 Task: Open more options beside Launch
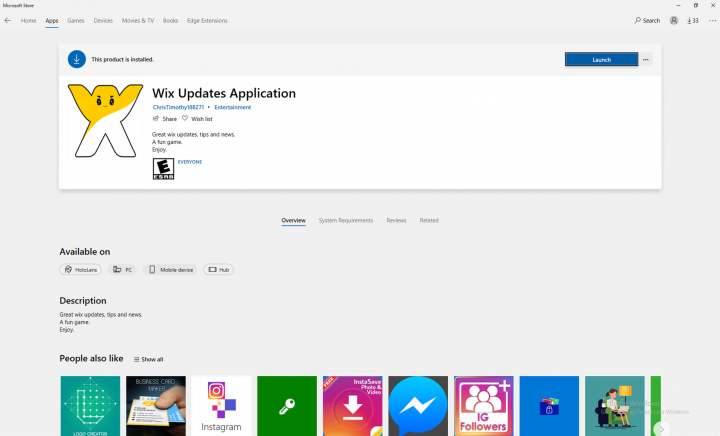tap(646, 59)
